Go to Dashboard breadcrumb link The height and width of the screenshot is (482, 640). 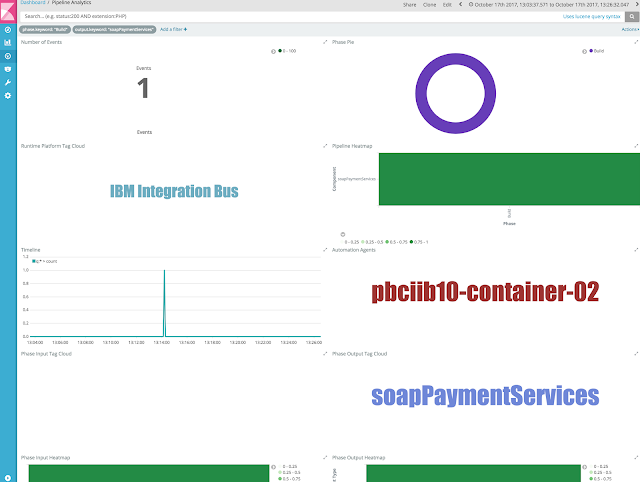[x=33, y=2]
